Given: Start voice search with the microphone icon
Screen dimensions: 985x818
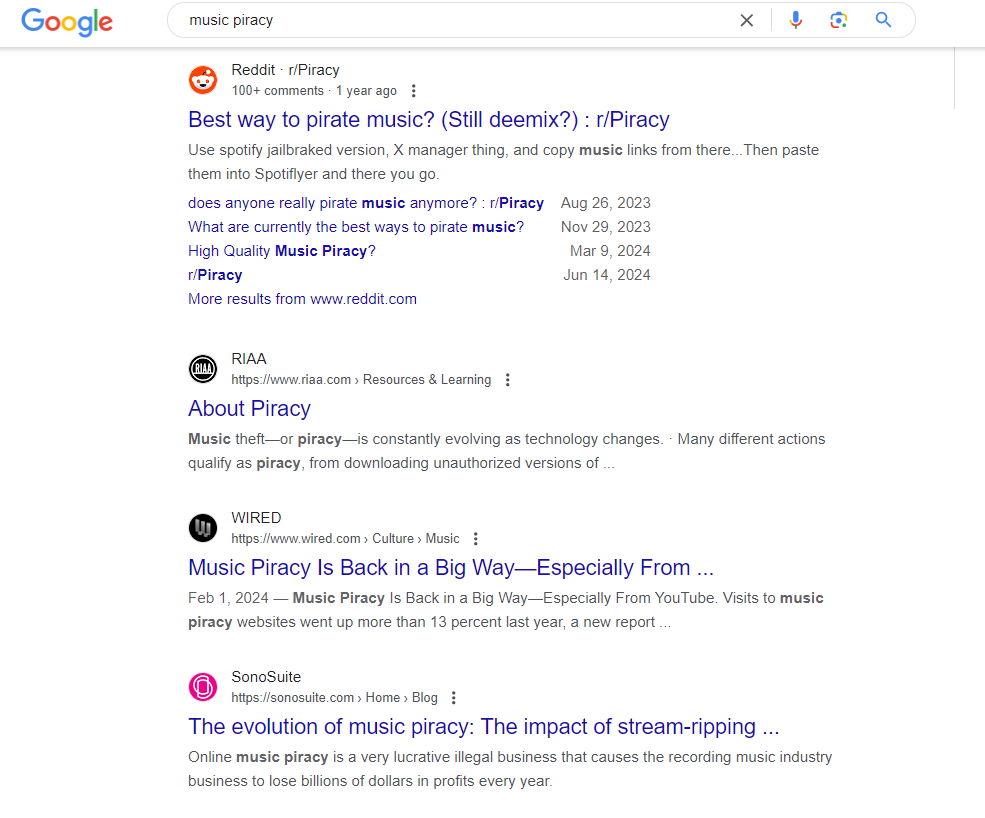Looking at the screenshot, I should pos(795,20).
